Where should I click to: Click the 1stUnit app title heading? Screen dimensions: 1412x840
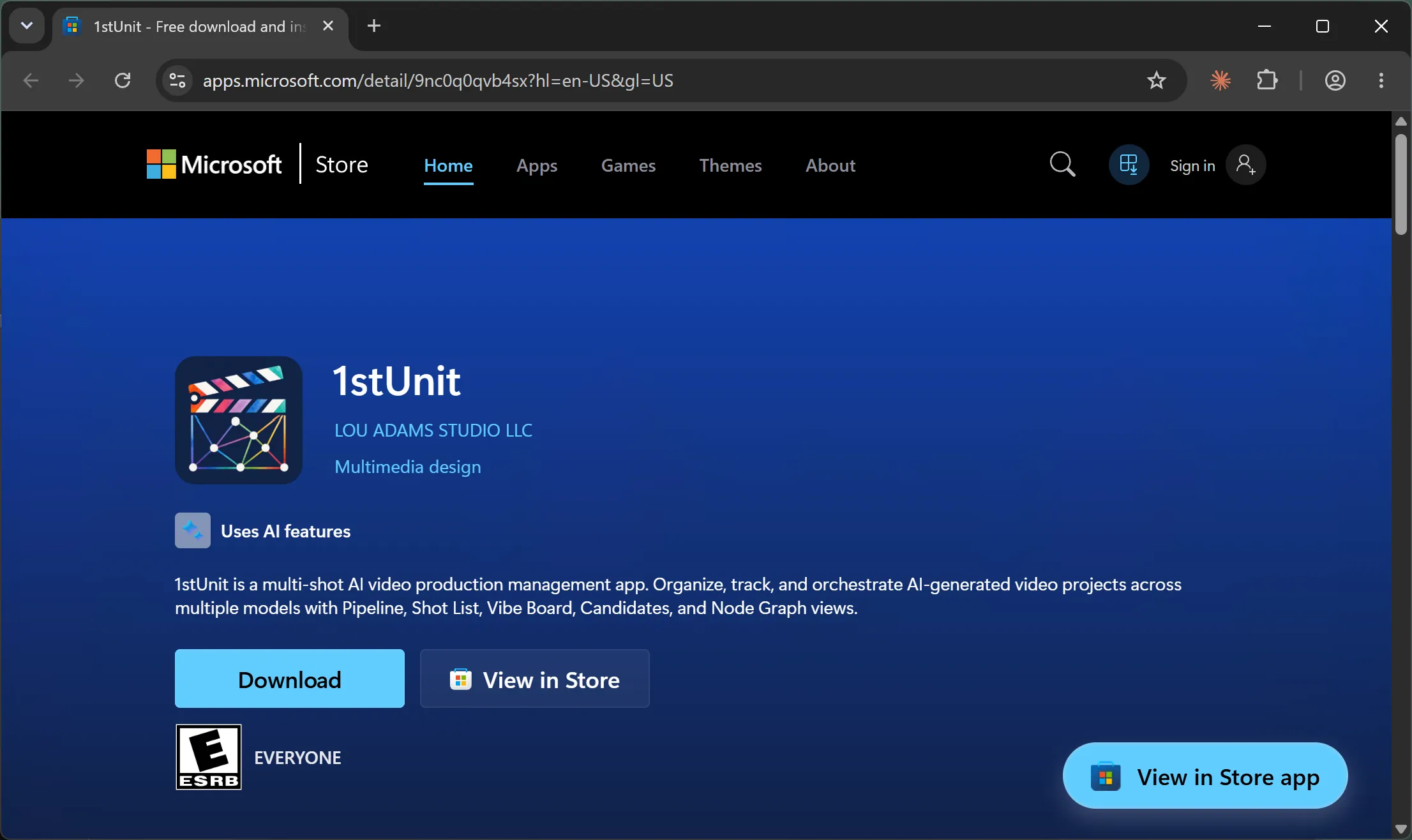pyautogui.click(x=396, y=381)
